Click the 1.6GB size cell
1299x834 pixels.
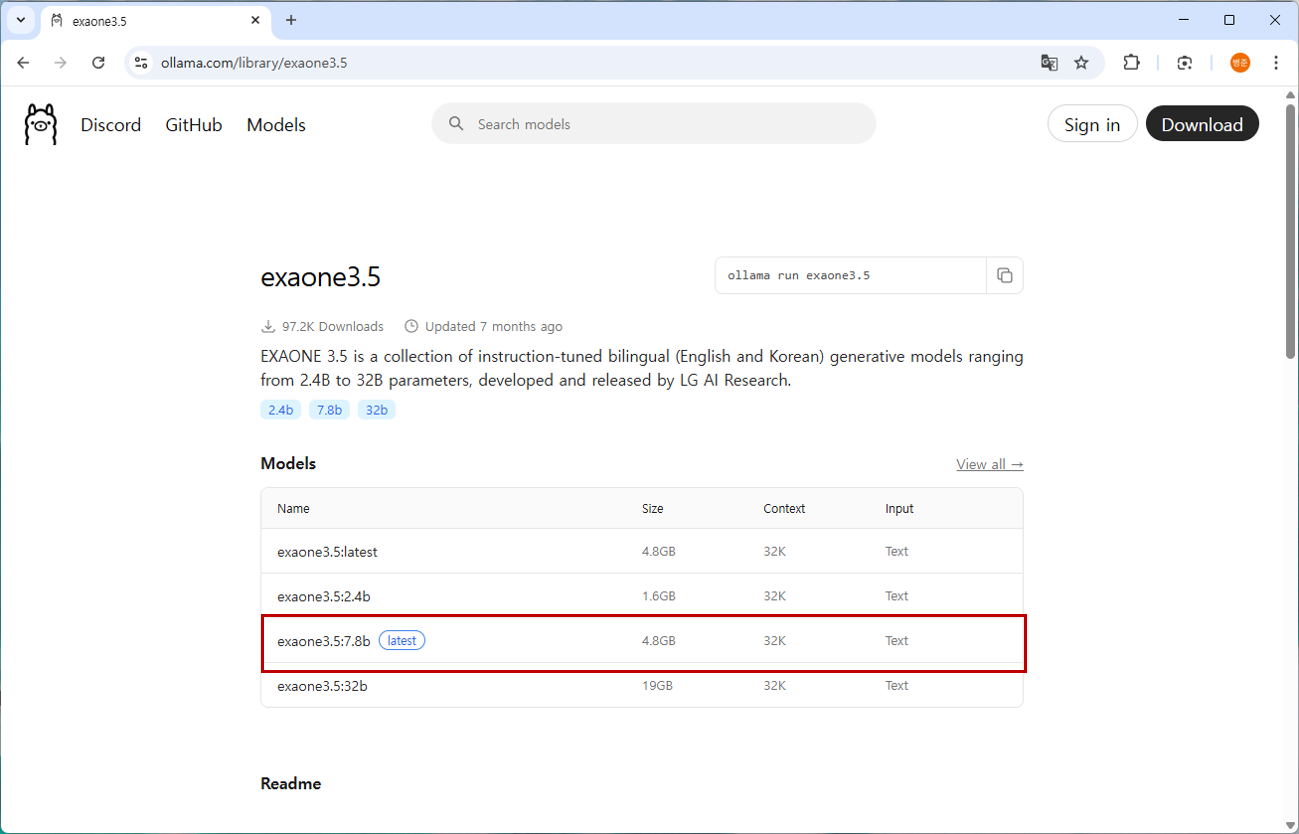(x=659, y=596)
